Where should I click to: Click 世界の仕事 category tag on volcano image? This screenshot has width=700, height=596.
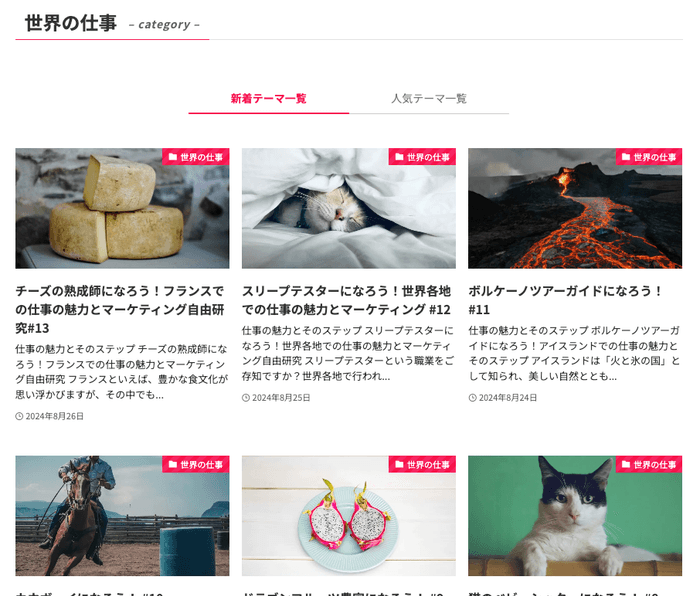tap(649, 157)
